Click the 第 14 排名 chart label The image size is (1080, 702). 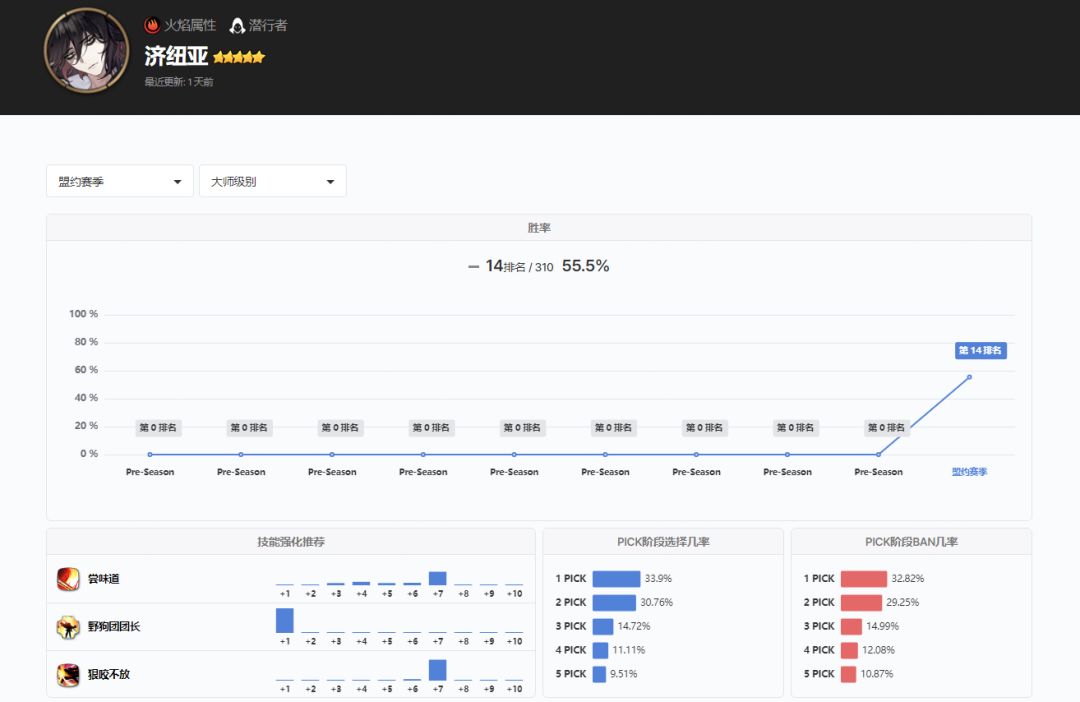click(x=980, y=351)
